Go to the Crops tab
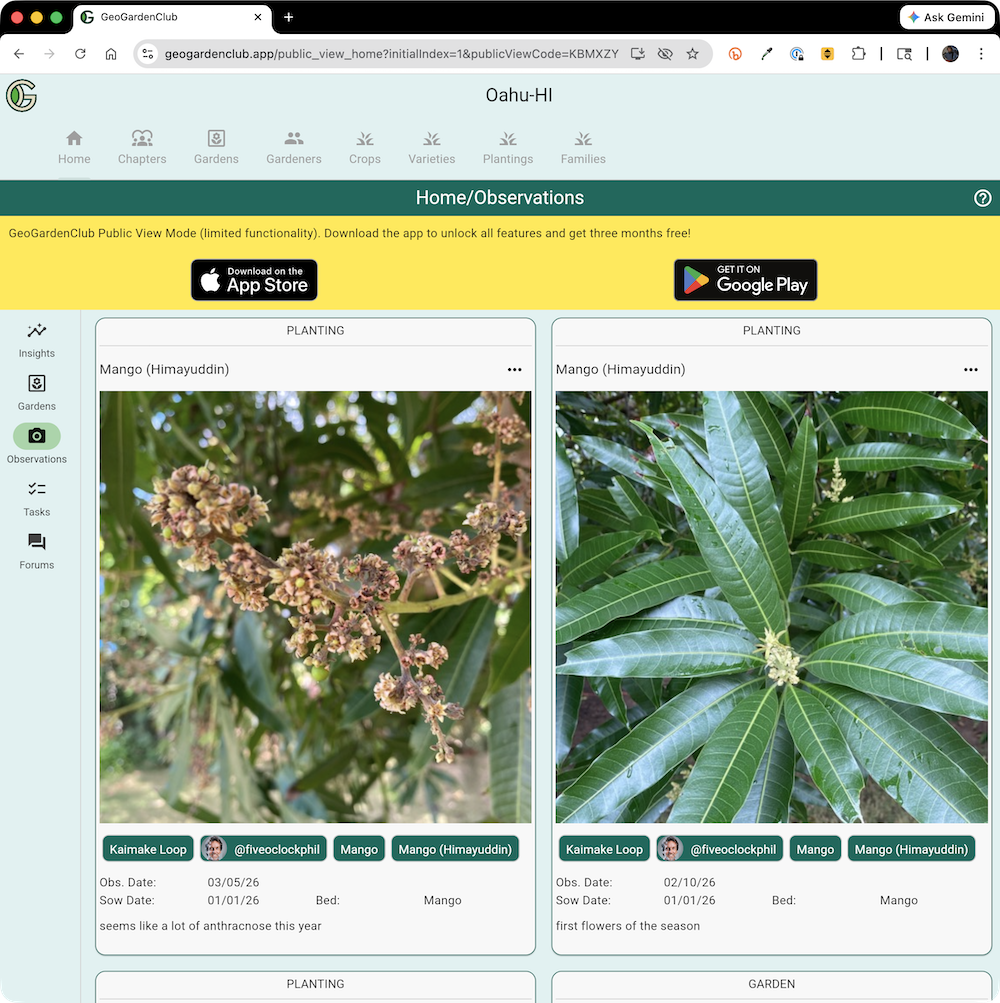 [x=364, y=147]
